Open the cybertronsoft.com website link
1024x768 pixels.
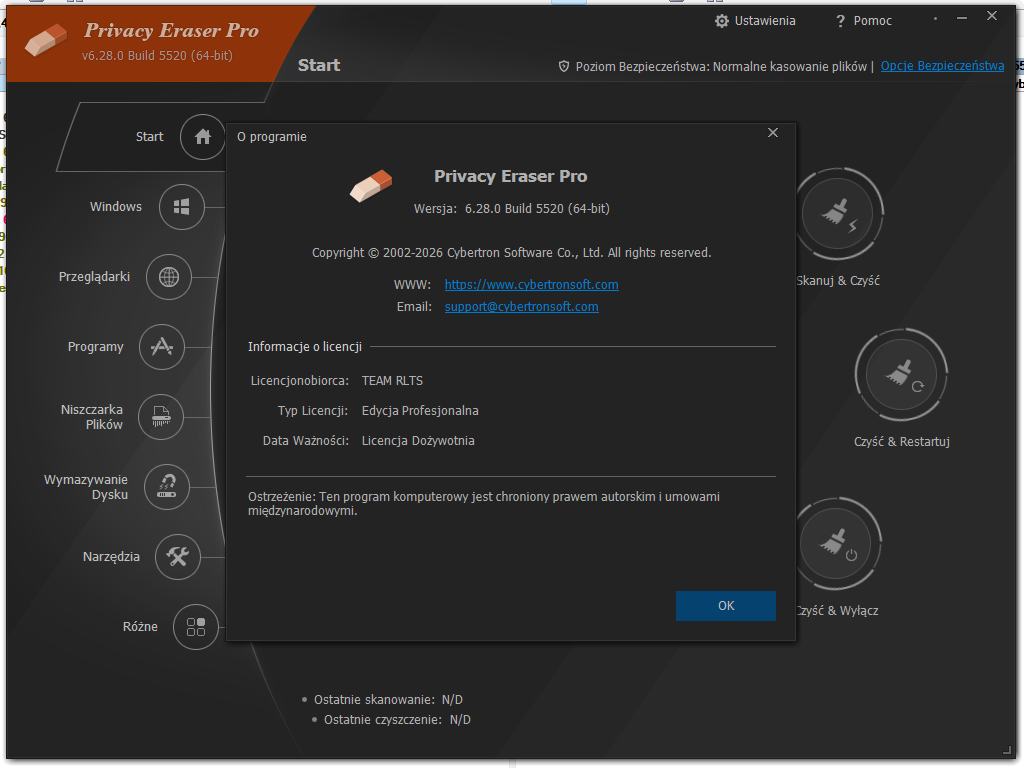[x=532, y=285]
